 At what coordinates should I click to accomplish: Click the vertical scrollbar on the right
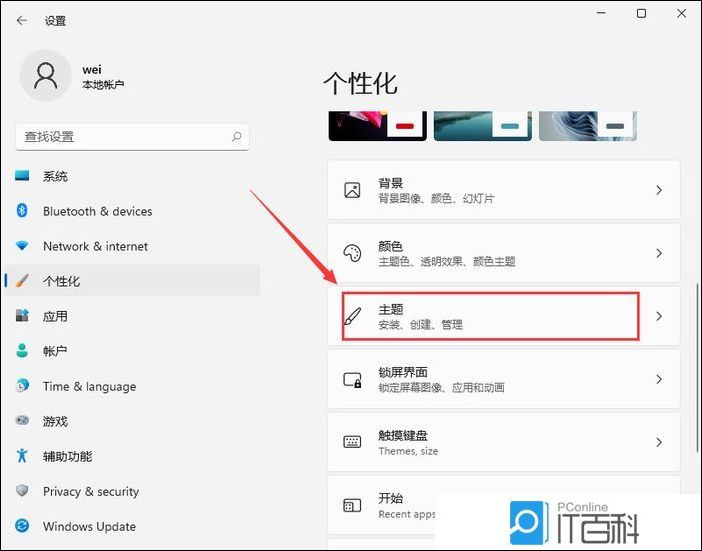pos(697,367)
